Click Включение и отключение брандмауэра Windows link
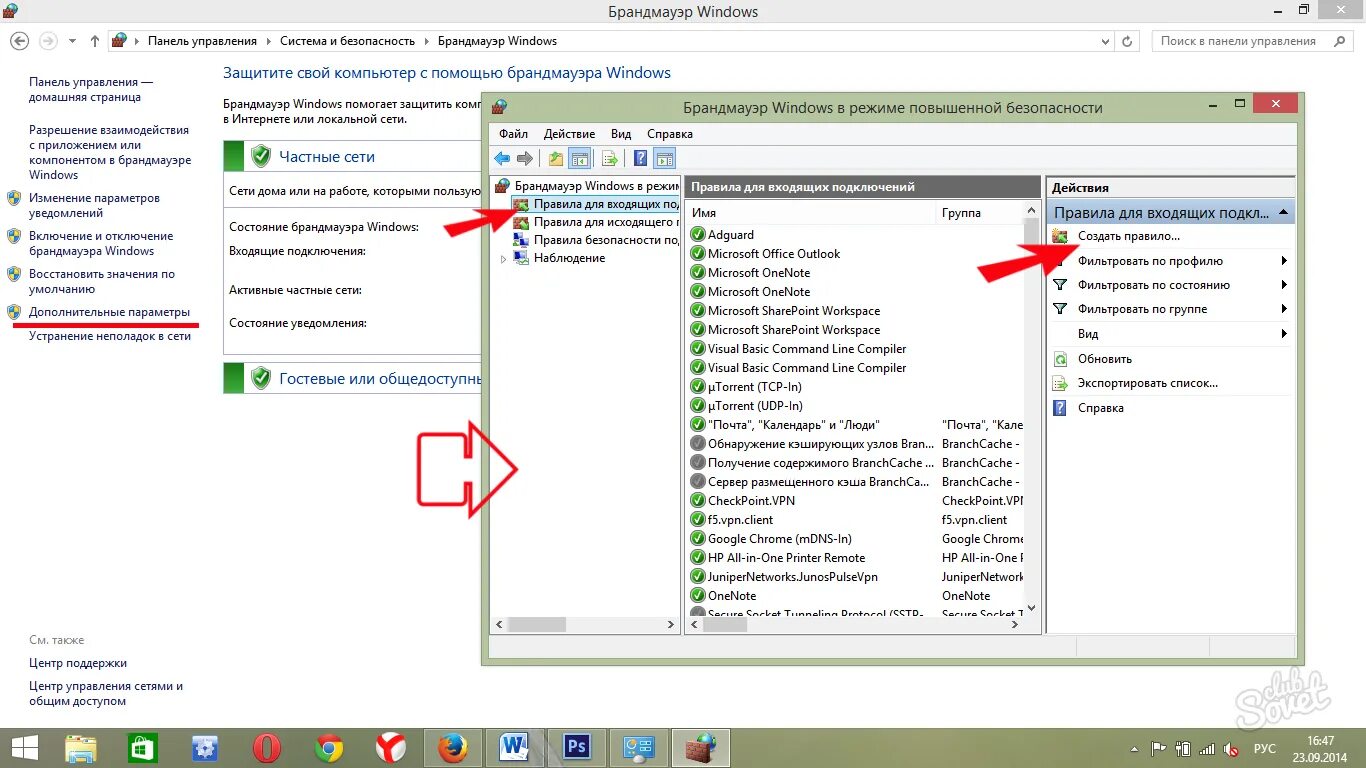The image size is (1366, 768). (x=101, y=243)
